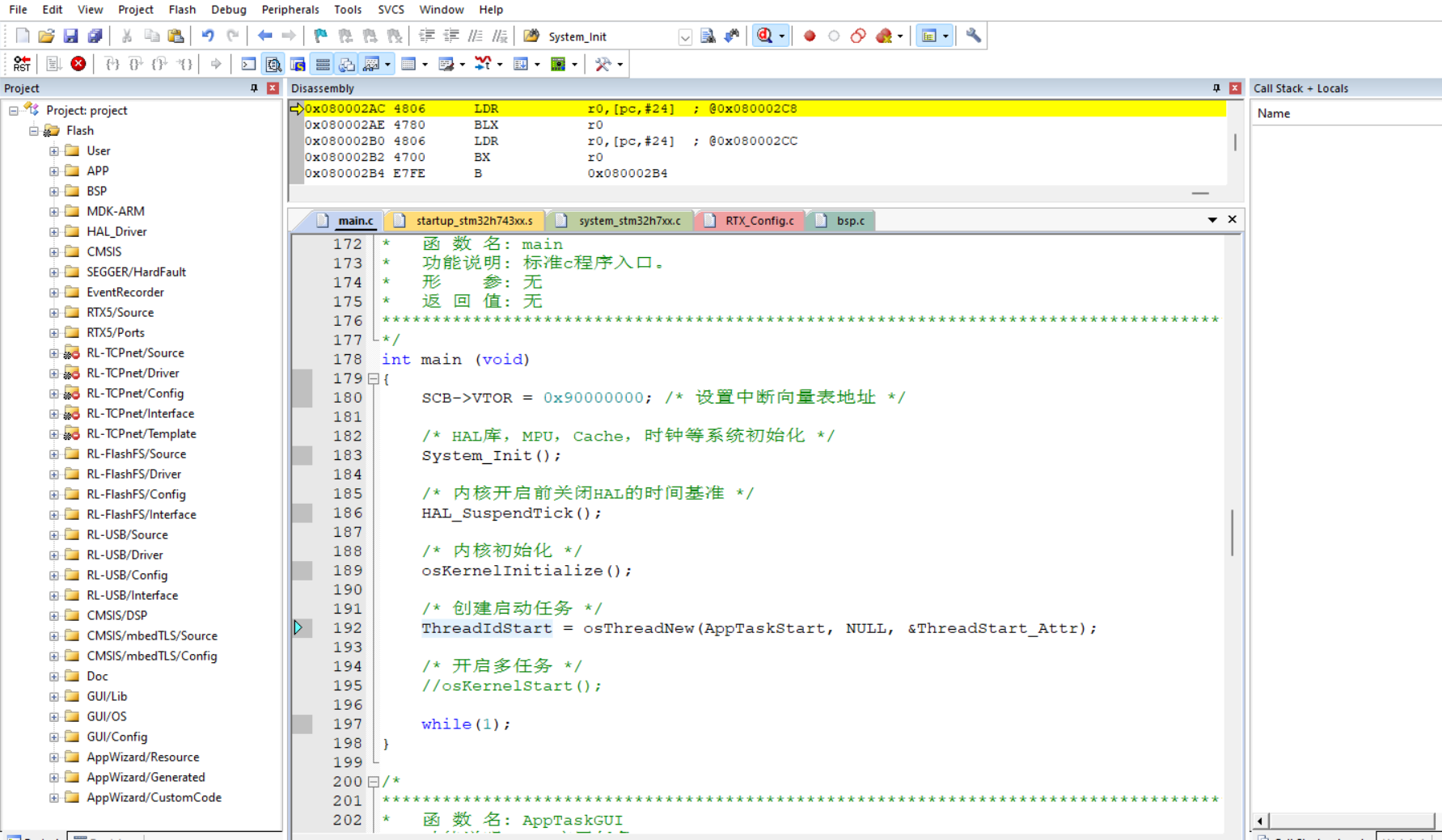Select the AppWizard/Generated folder
Image resolution: width=1442 pixels, height=840 pixels.
146,778
